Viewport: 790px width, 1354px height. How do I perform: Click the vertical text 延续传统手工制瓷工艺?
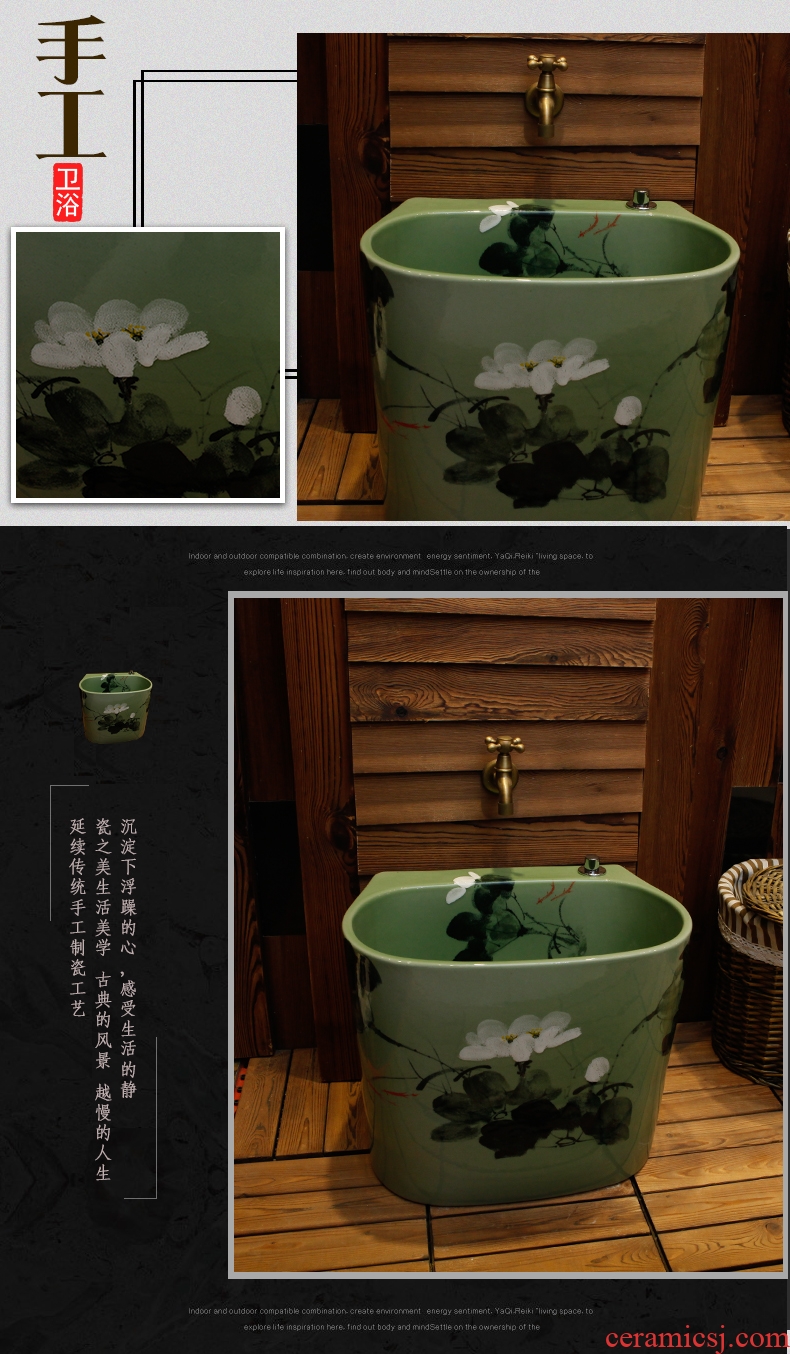pyautogui.click(x=77, y=917)
